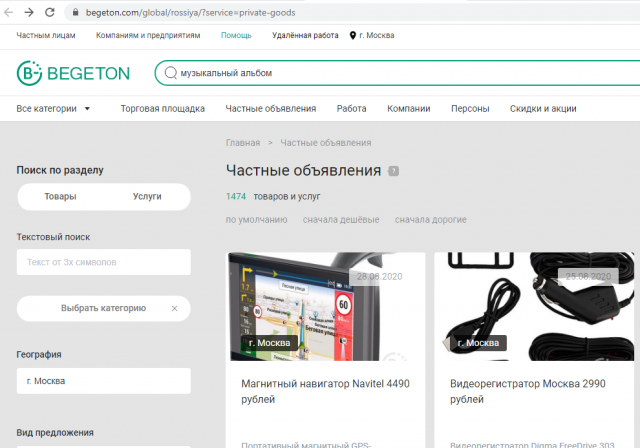Open the Помощь link in top bar

236,35
